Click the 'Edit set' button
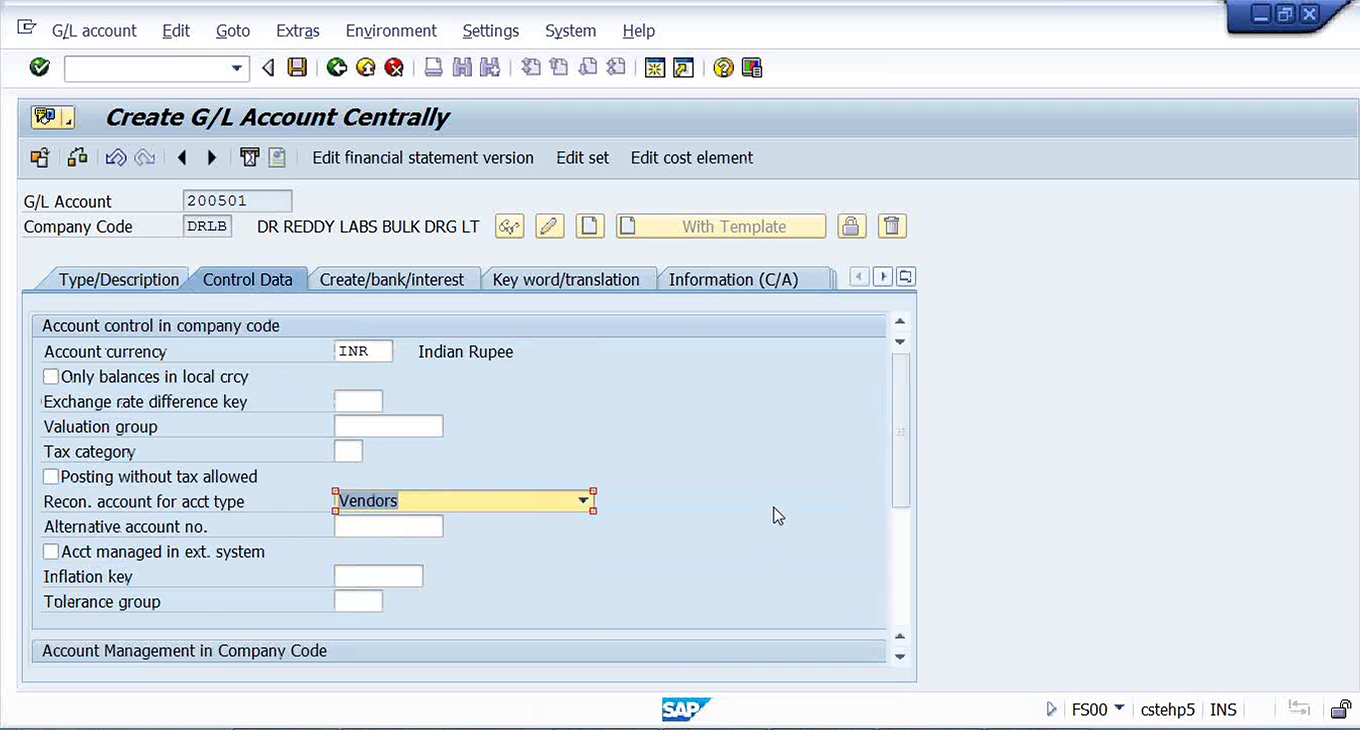This screenshot has width=1360, height=730. pyautogui.click(x=583, y=157)
